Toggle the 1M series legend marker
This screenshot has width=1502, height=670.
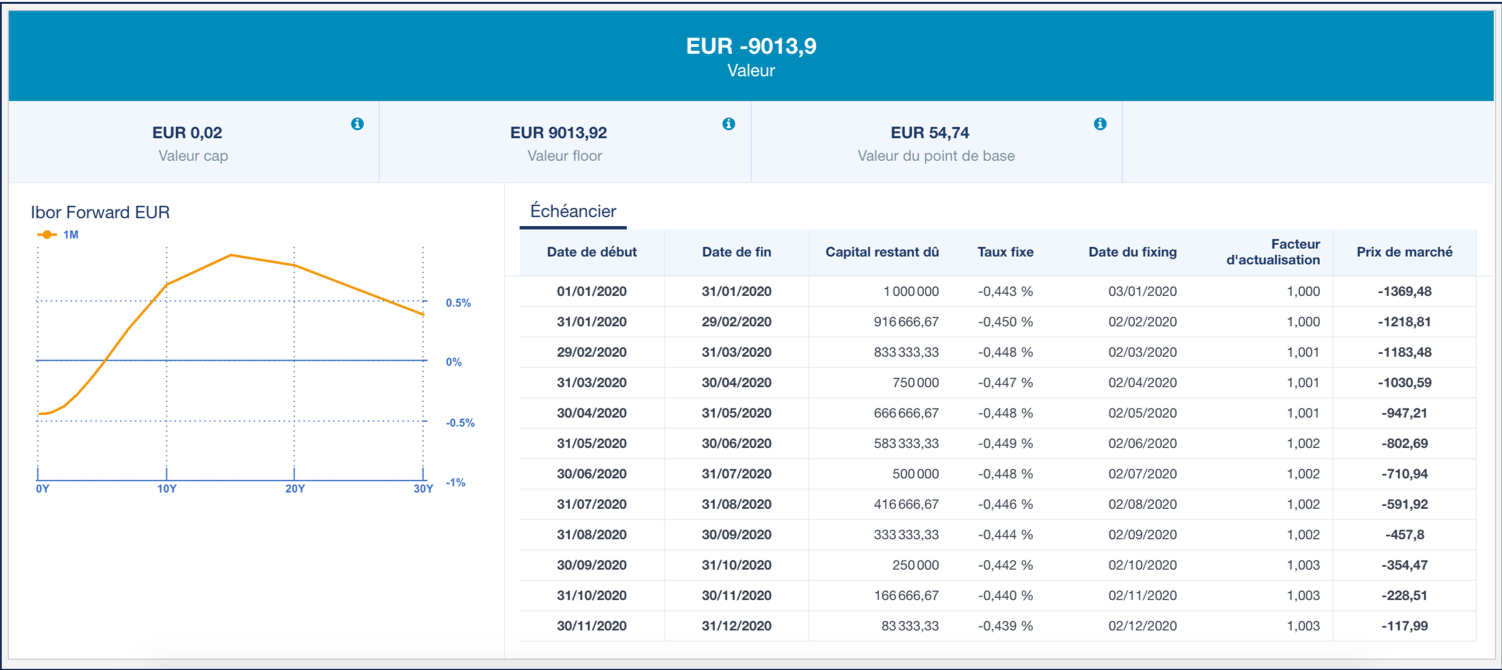(x=47, y=234)
